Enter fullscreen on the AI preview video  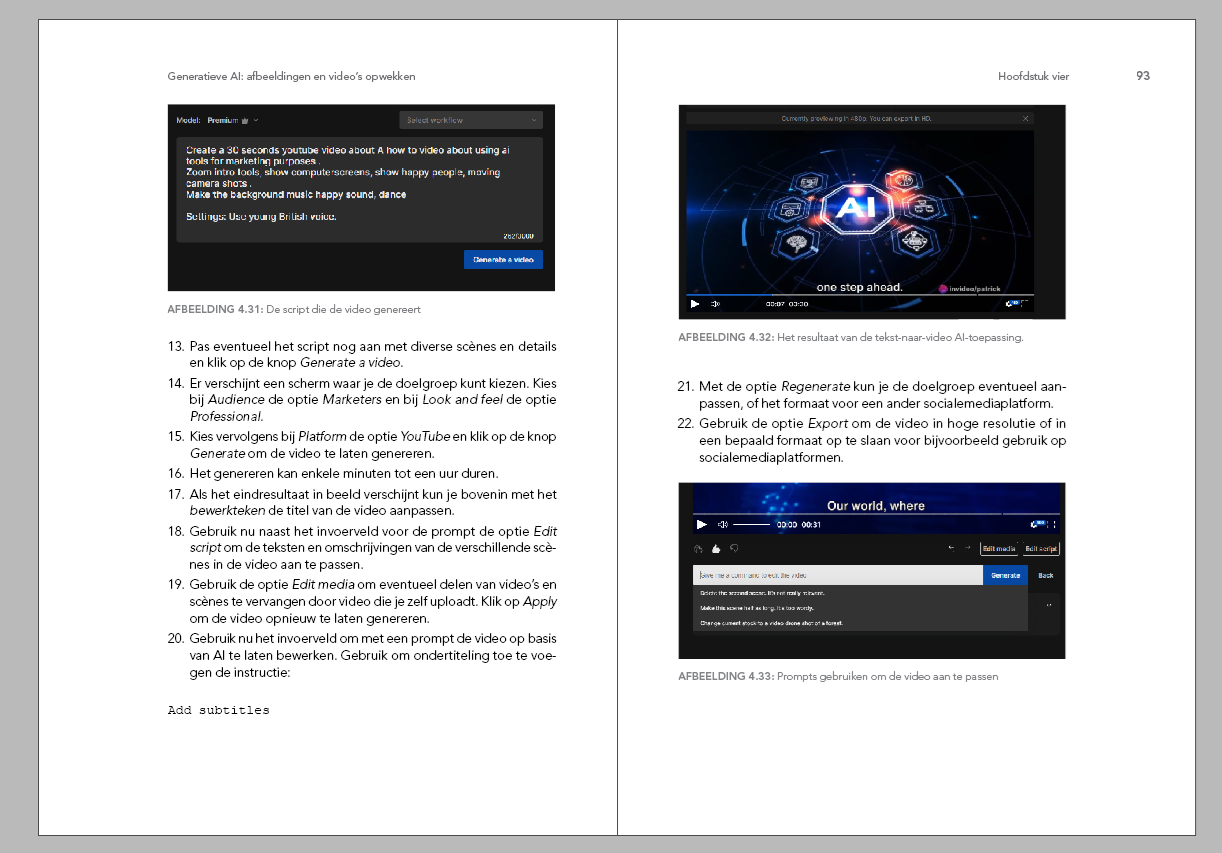[x=1028, y=303]
